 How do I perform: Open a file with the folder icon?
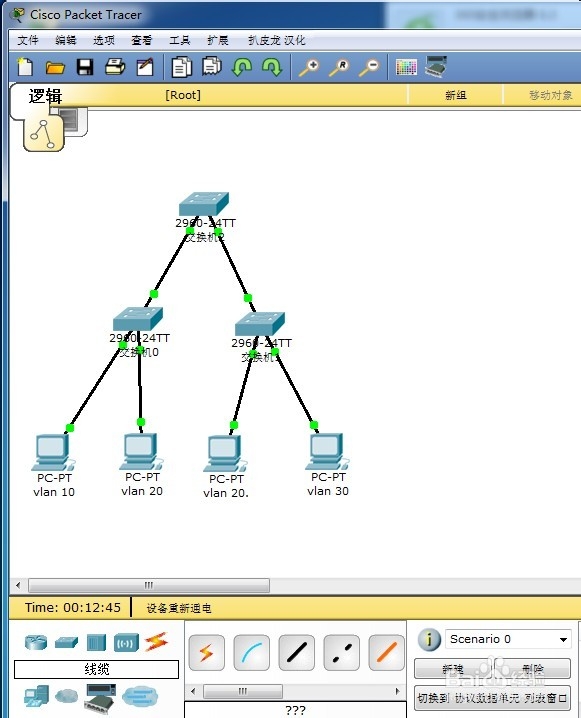point(55,67)
